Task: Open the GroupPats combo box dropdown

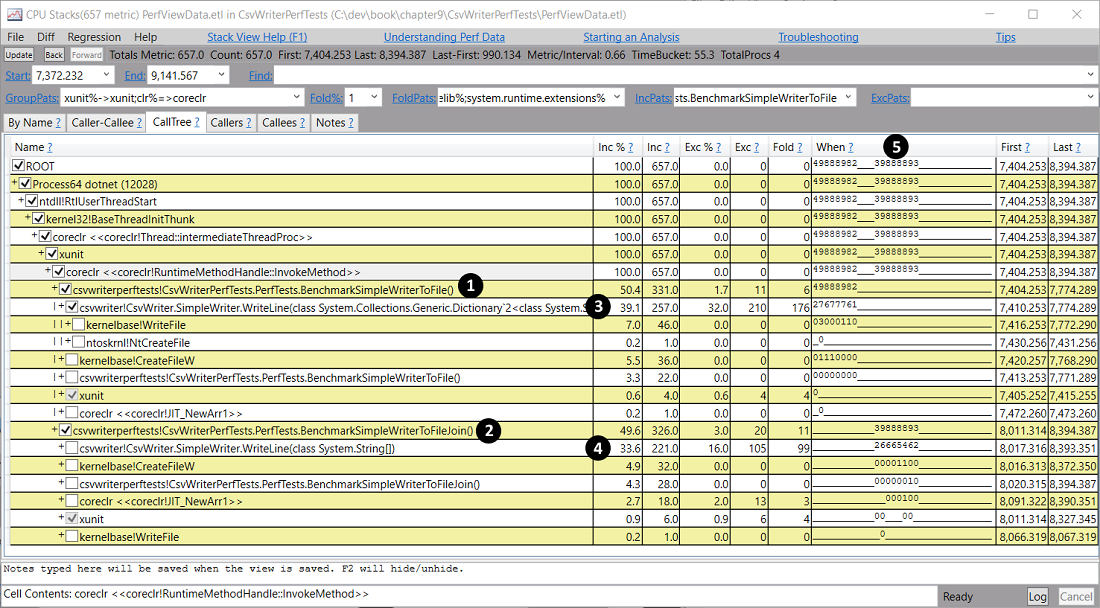Action: tap(297, 97)
